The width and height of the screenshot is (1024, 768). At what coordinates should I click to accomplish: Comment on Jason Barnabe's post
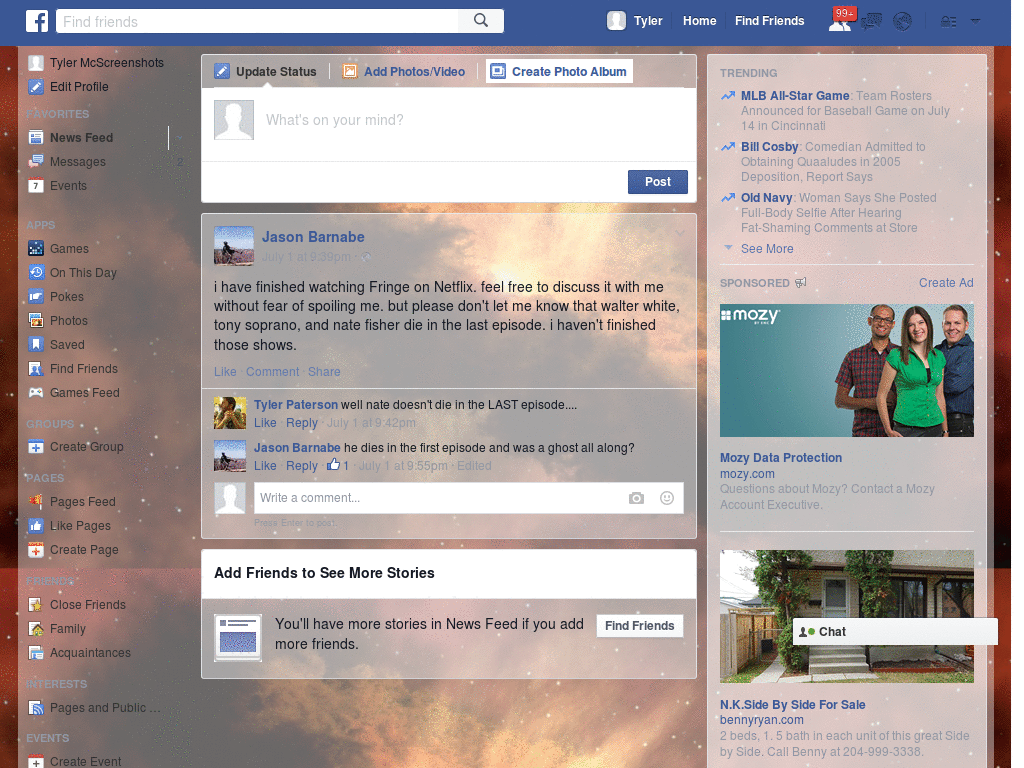[272, 372]
